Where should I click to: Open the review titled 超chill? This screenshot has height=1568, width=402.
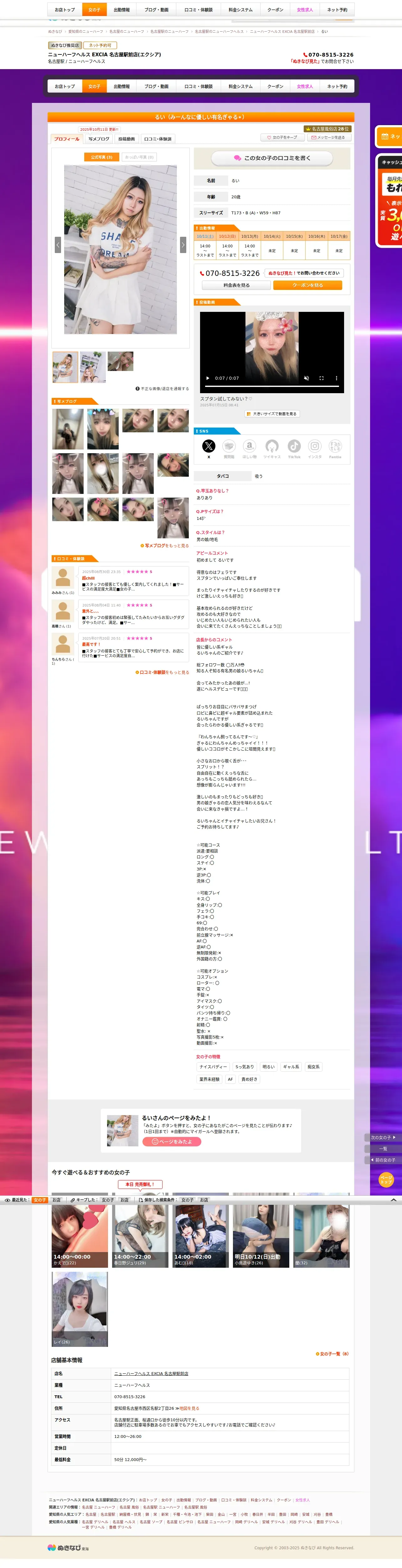click(x=88, y=578)
